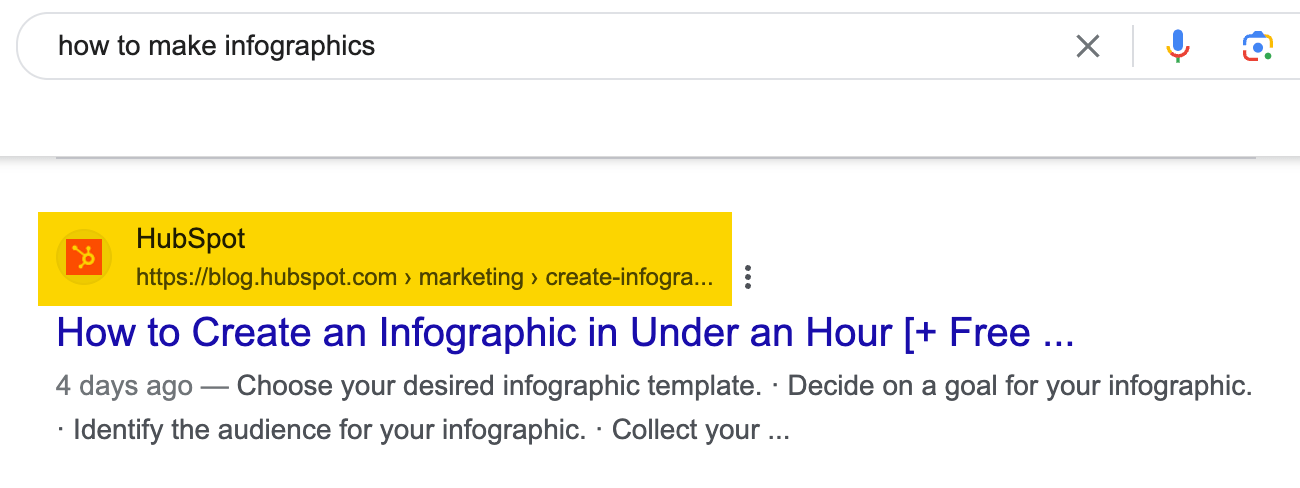Click the '4 days ago' date text
Viewport: 1300px width, 488px height.
click(x=124, y=386)
